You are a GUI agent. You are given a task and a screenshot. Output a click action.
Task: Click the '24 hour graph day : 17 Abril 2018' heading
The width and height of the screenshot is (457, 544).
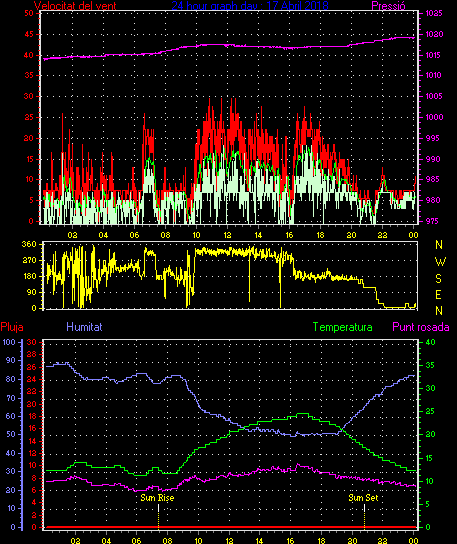[250, 5]
